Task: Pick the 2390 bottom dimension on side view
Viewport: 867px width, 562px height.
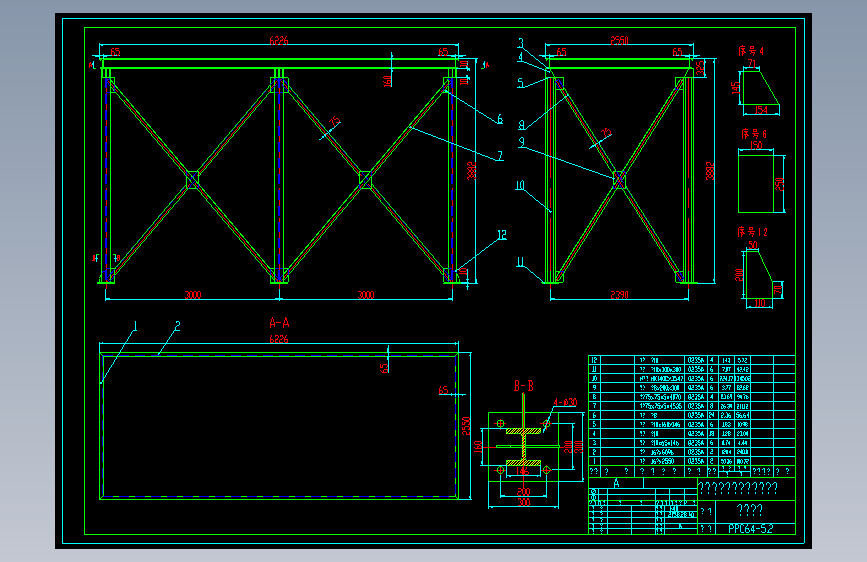Action: [619, 295]
